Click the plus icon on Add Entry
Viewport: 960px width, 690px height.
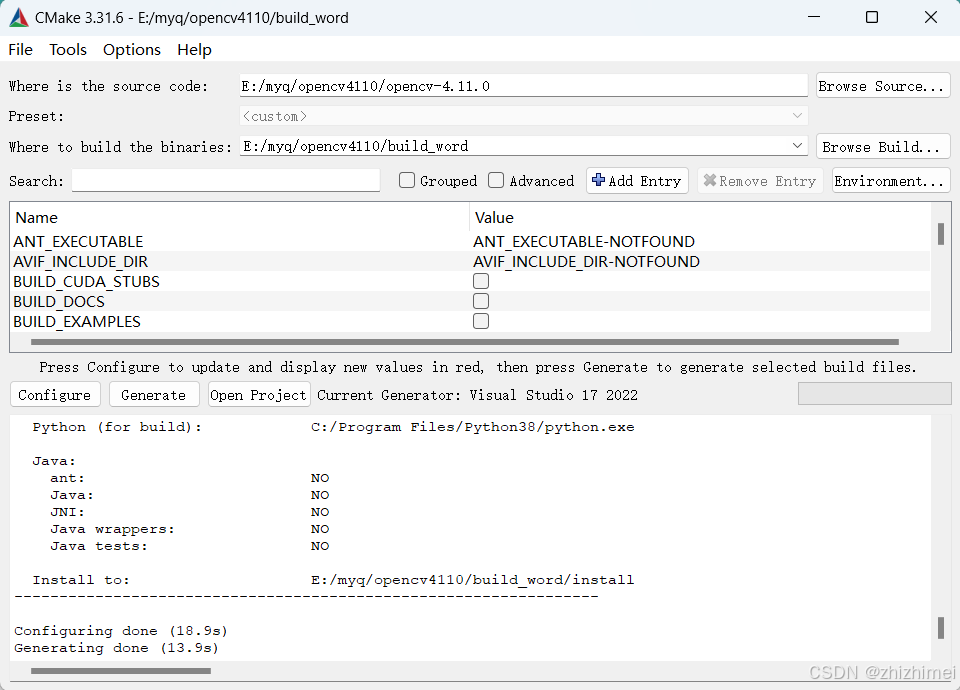click(598, 180)
